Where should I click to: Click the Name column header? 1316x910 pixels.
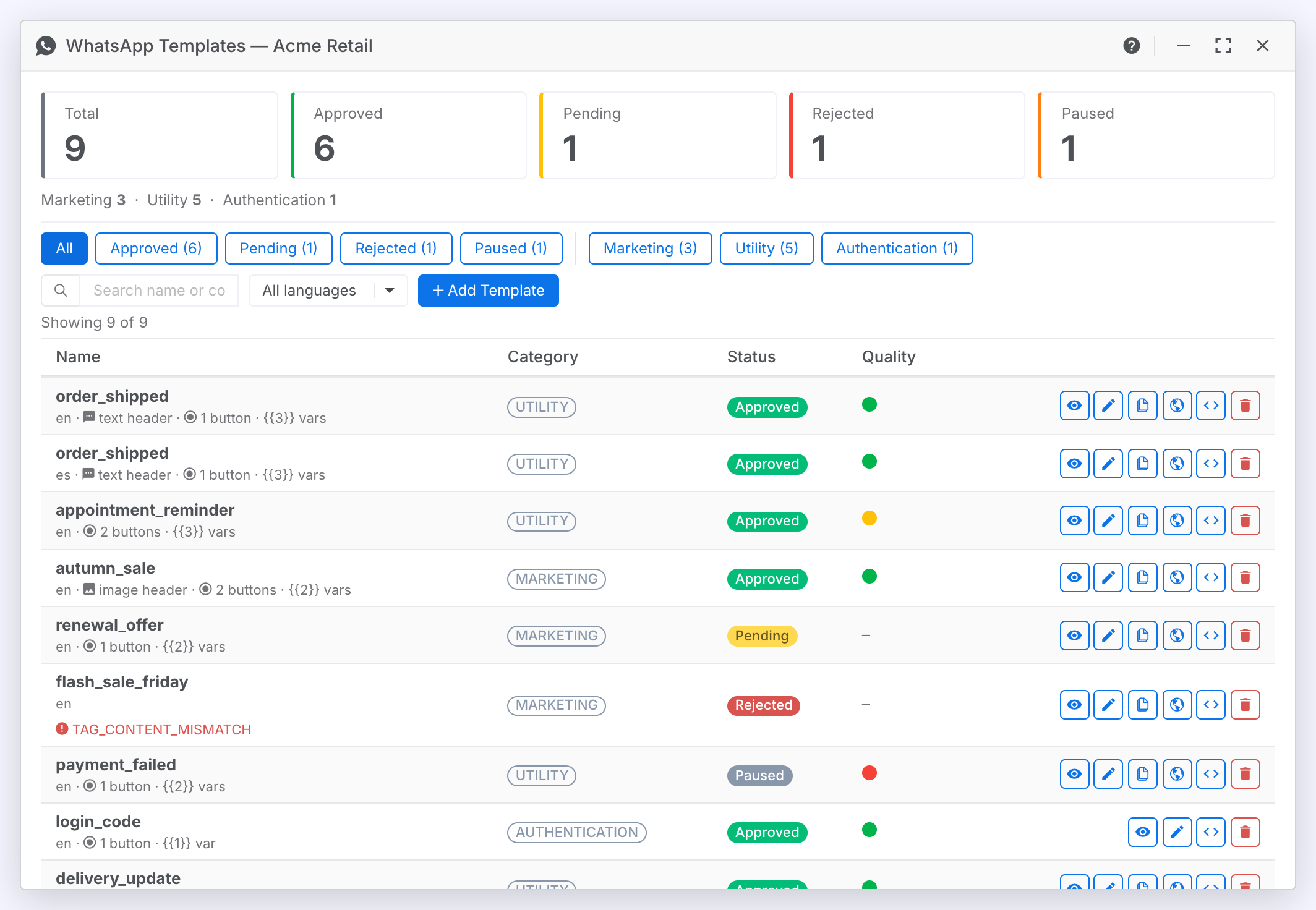click(78, 357)
